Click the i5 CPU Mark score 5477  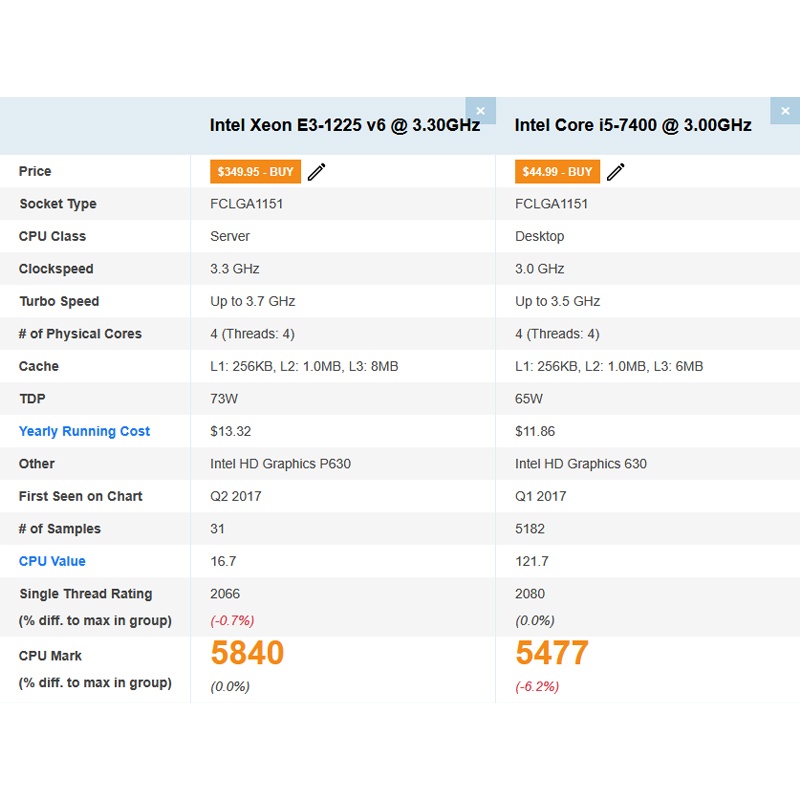tap(552, 653)
